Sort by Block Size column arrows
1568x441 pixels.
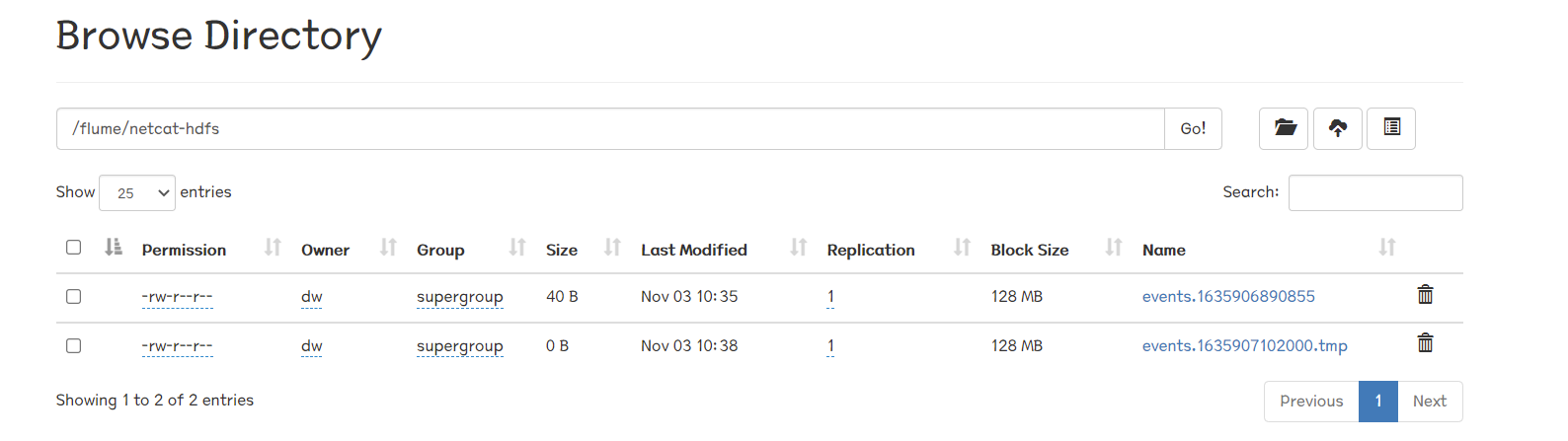click(x=1114, y=248)
